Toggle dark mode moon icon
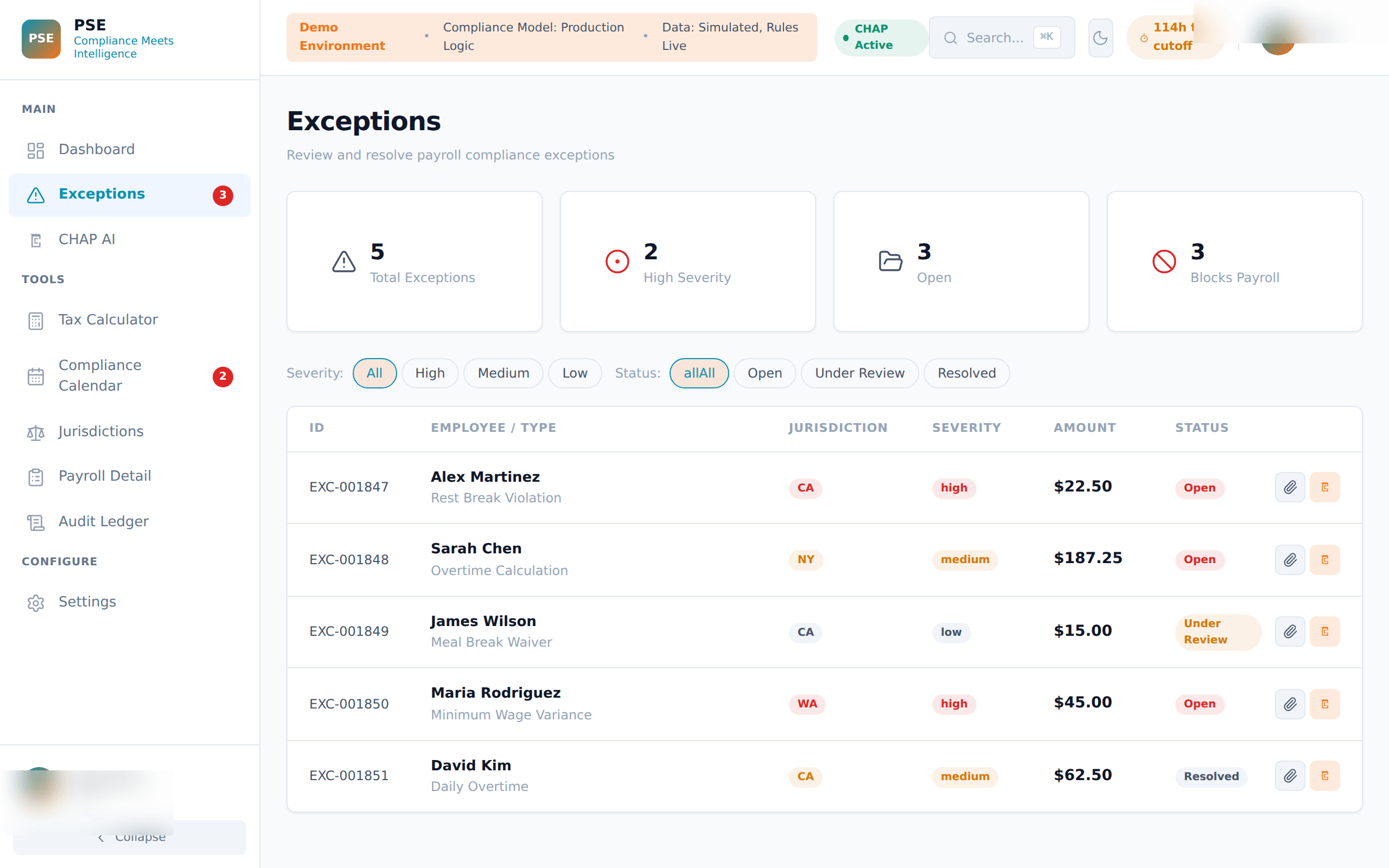The height and width of the screenshot is (868, 1389). point(1100,38)
